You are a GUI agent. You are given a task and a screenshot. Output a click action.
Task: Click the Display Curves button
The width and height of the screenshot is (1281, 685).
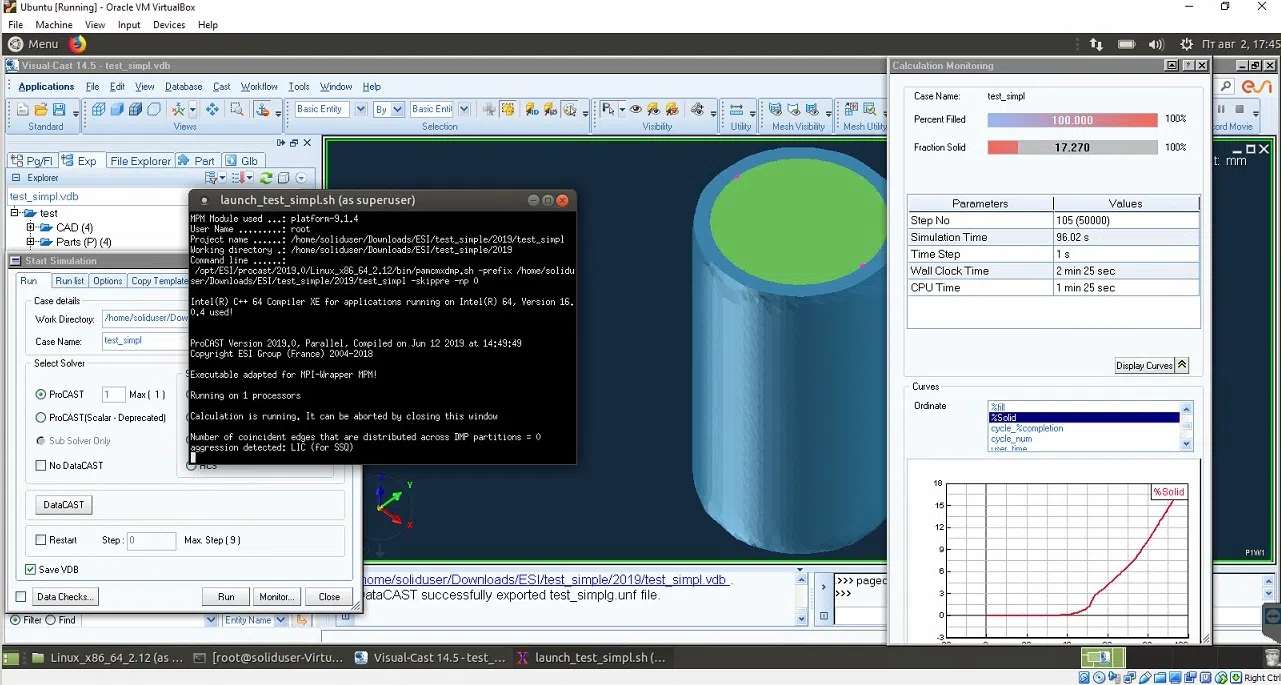[1145, 366]
